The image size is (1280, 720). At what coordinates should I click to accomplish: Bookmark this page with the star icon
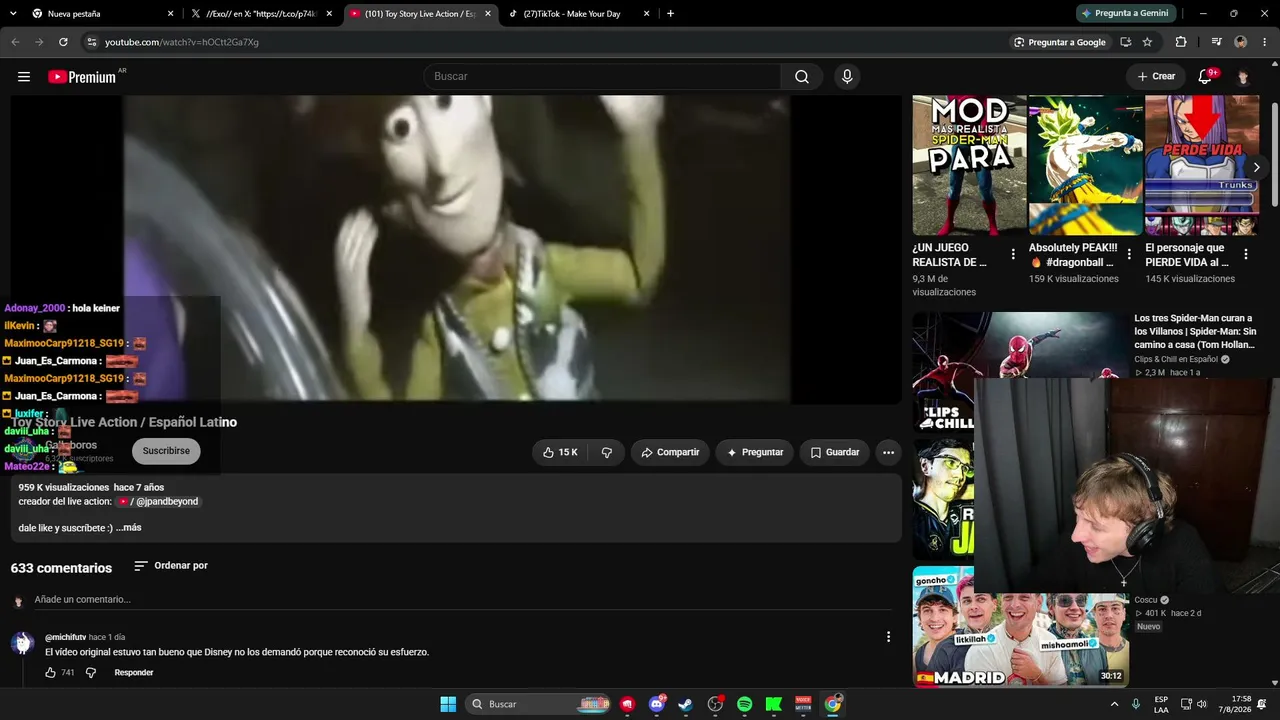[1147, 42]
